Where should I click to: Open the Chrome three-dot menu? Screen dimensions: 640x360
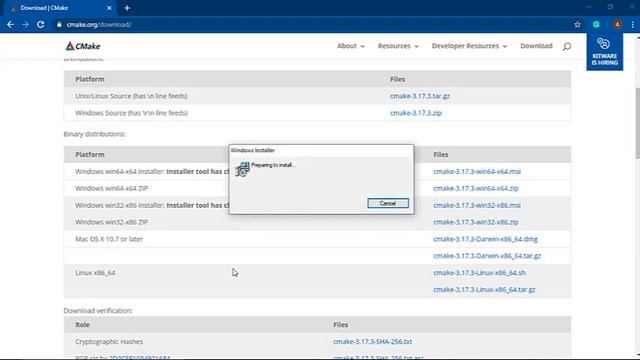633,24
